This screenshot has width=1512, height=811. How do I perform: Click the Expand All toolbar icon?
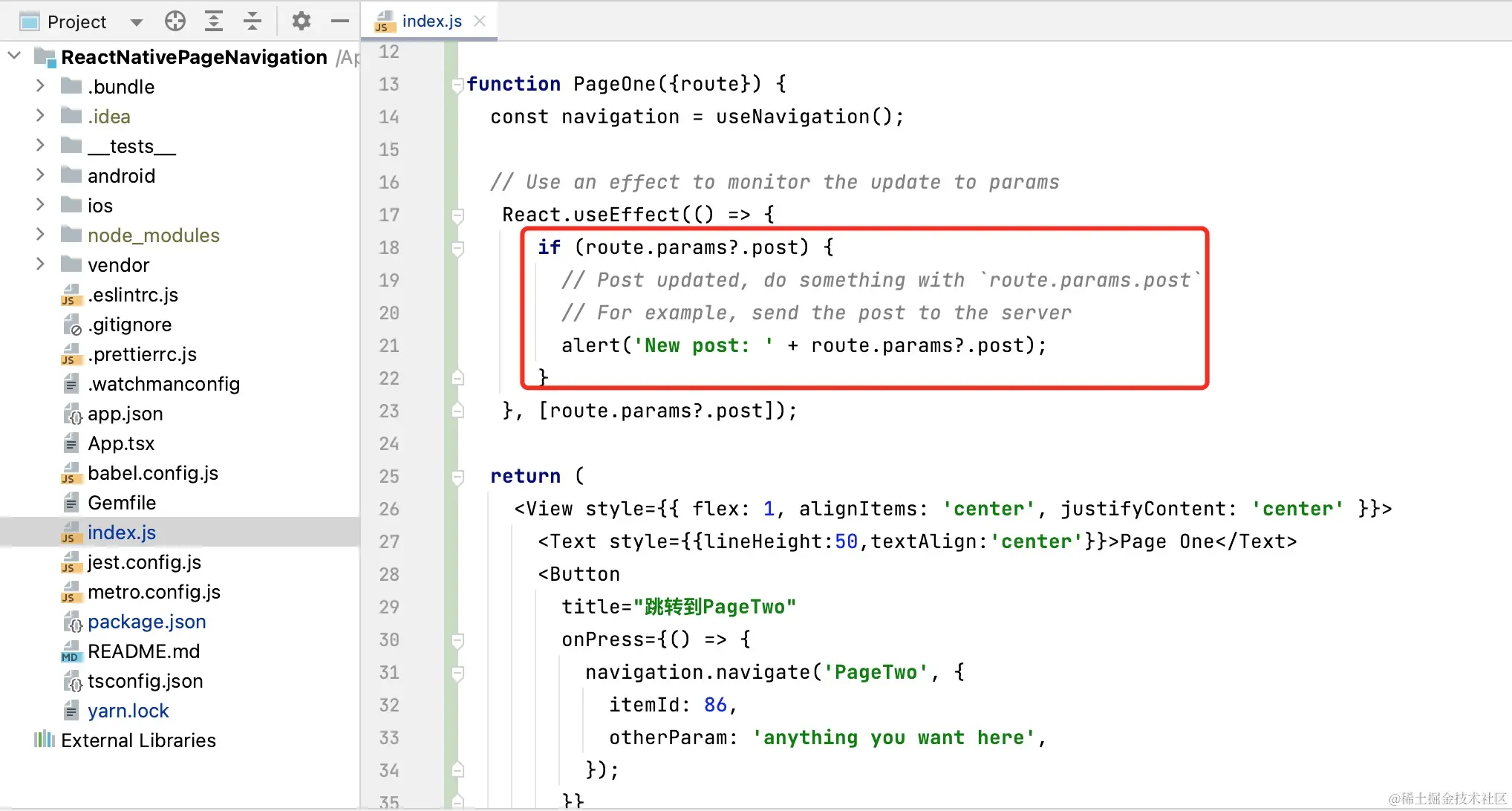point(214,22)
